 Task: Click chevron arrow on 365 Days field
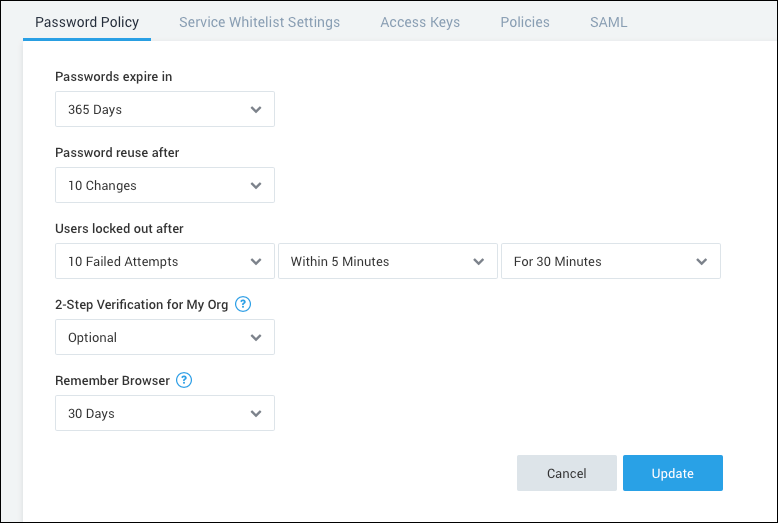[x=256, y=110]
